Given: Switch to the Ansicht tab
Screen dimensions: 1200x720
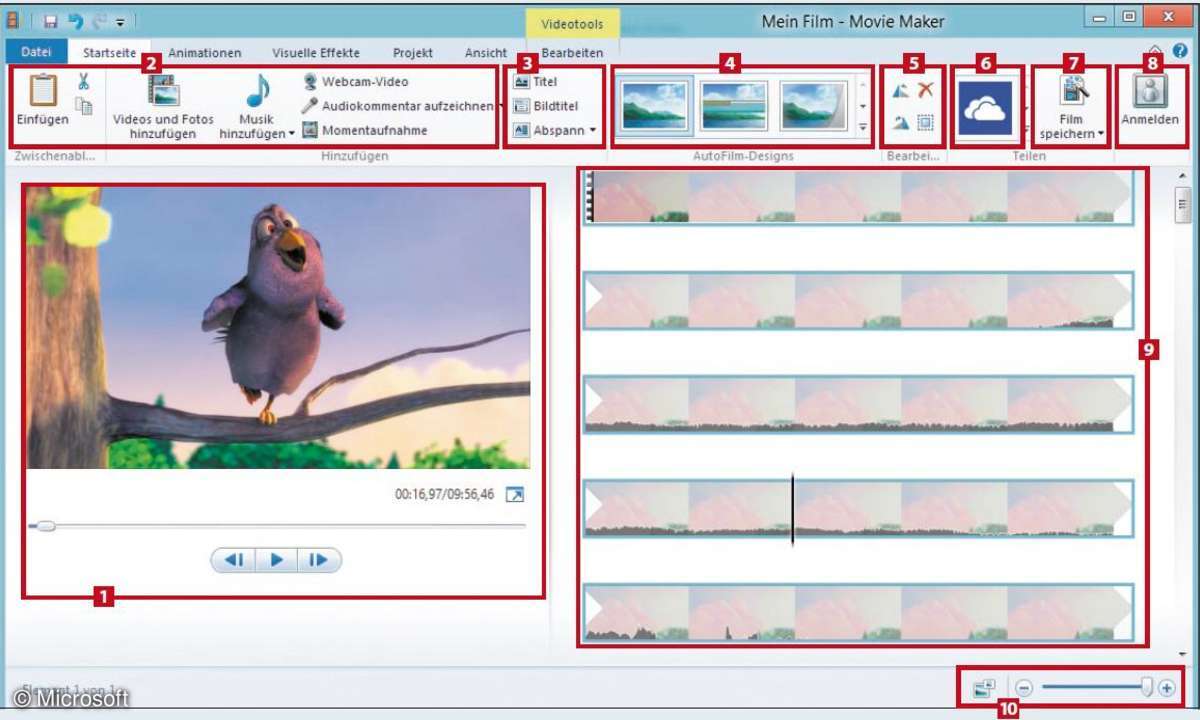Looking at the screenshot, I should coord(486,53).
